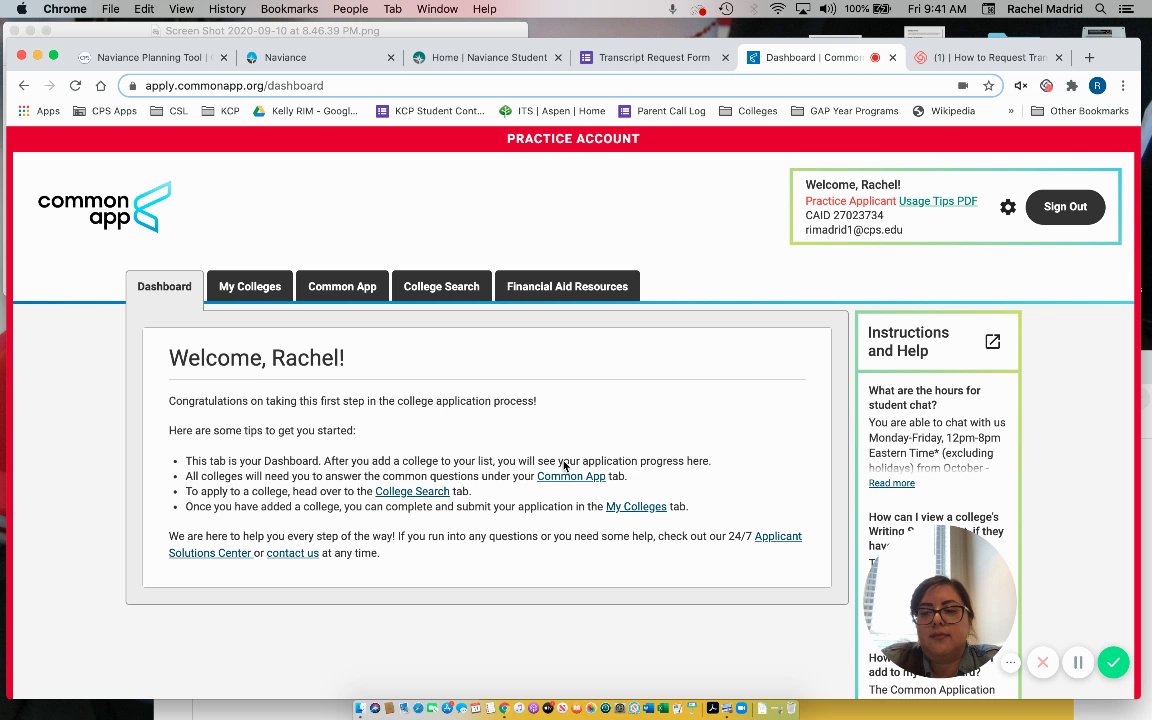
Task: Close the Transcript Request Form tab
Action: pos(725,57)
